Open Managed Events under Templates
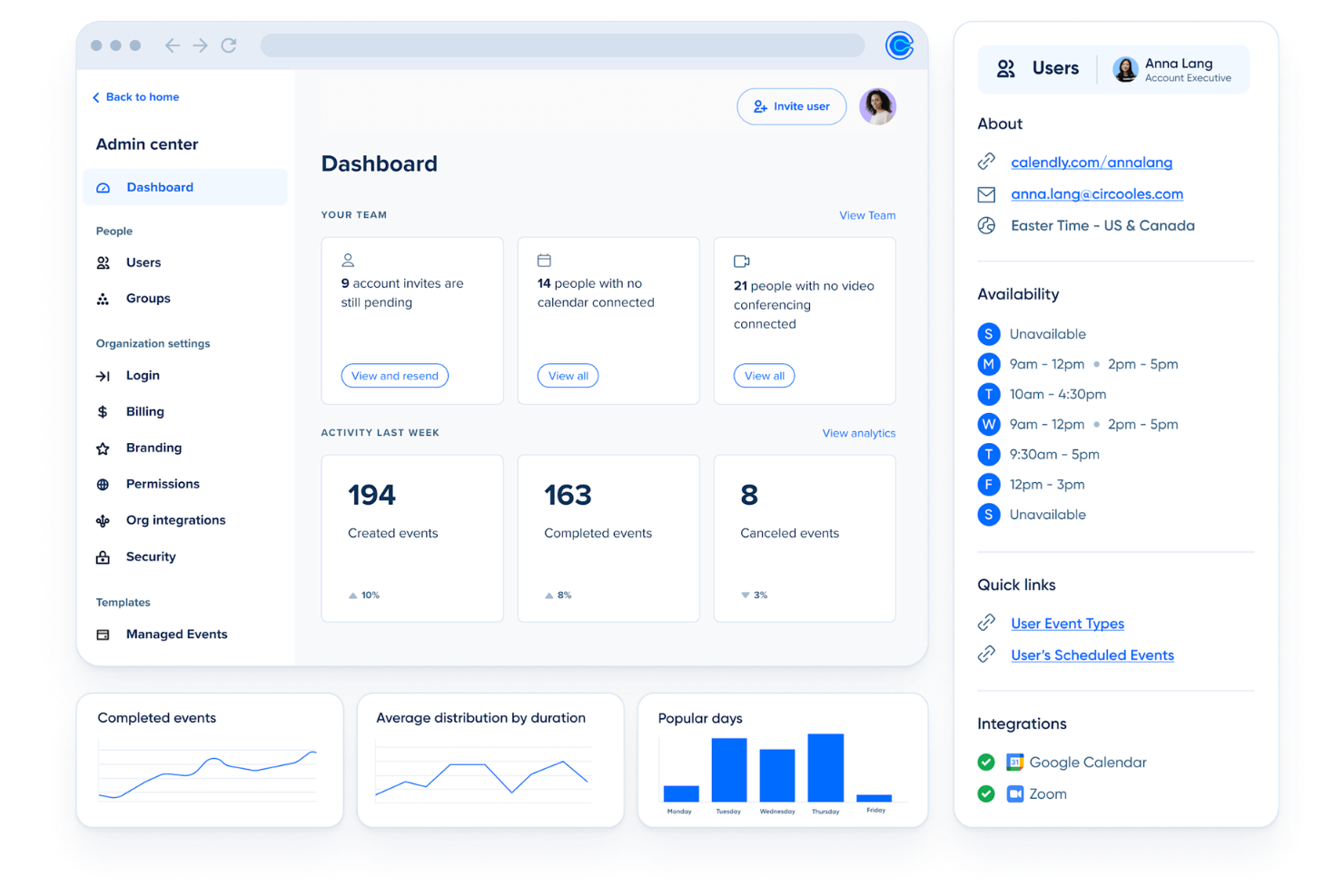The width and height of the screenshot is (1344, 896). tap(176, 634)
